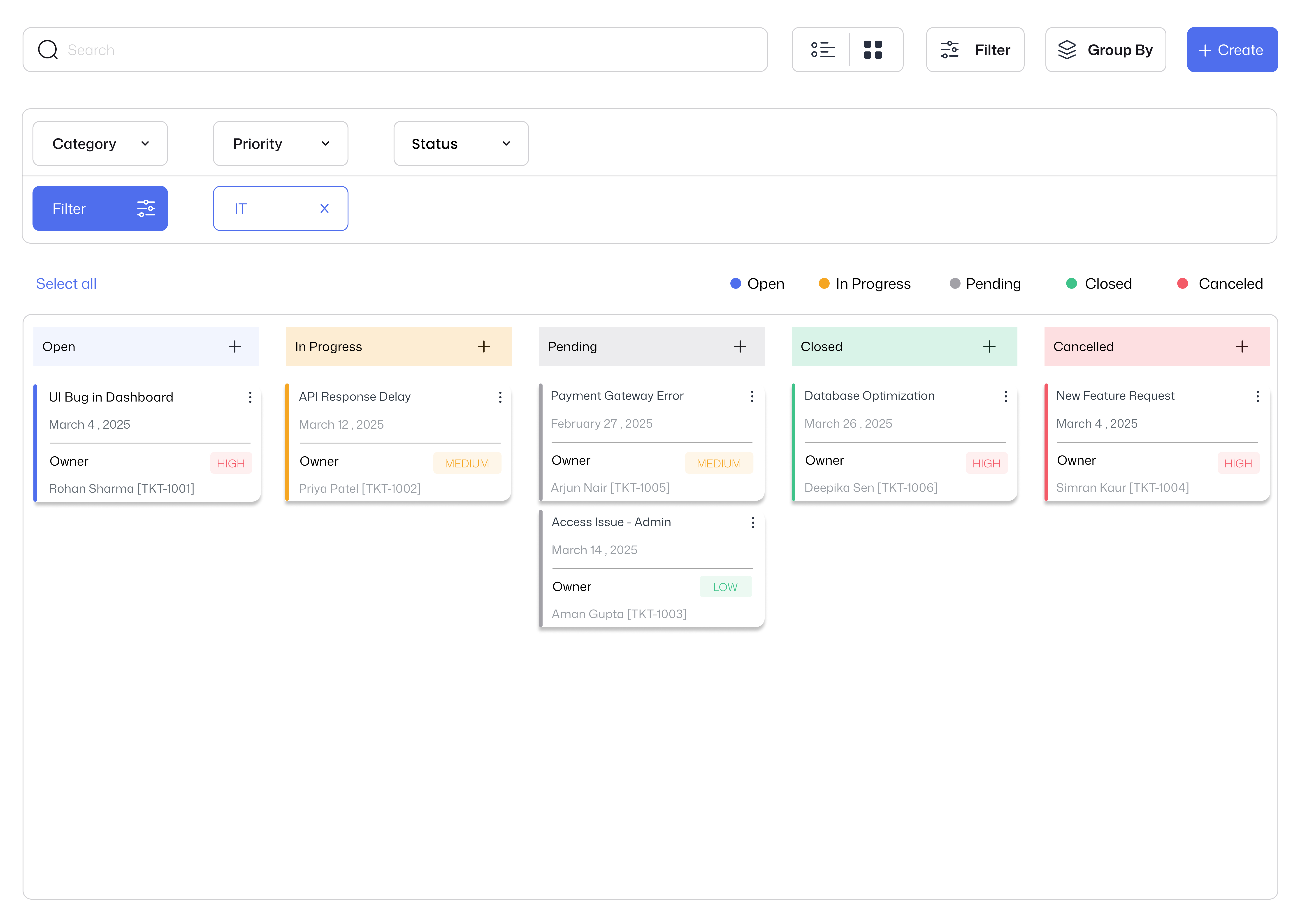The width and height of the screenshot is (1300, 924).
Task: Open options menu for UI Bug in Dashboard
Action: [x=250, y=397]
